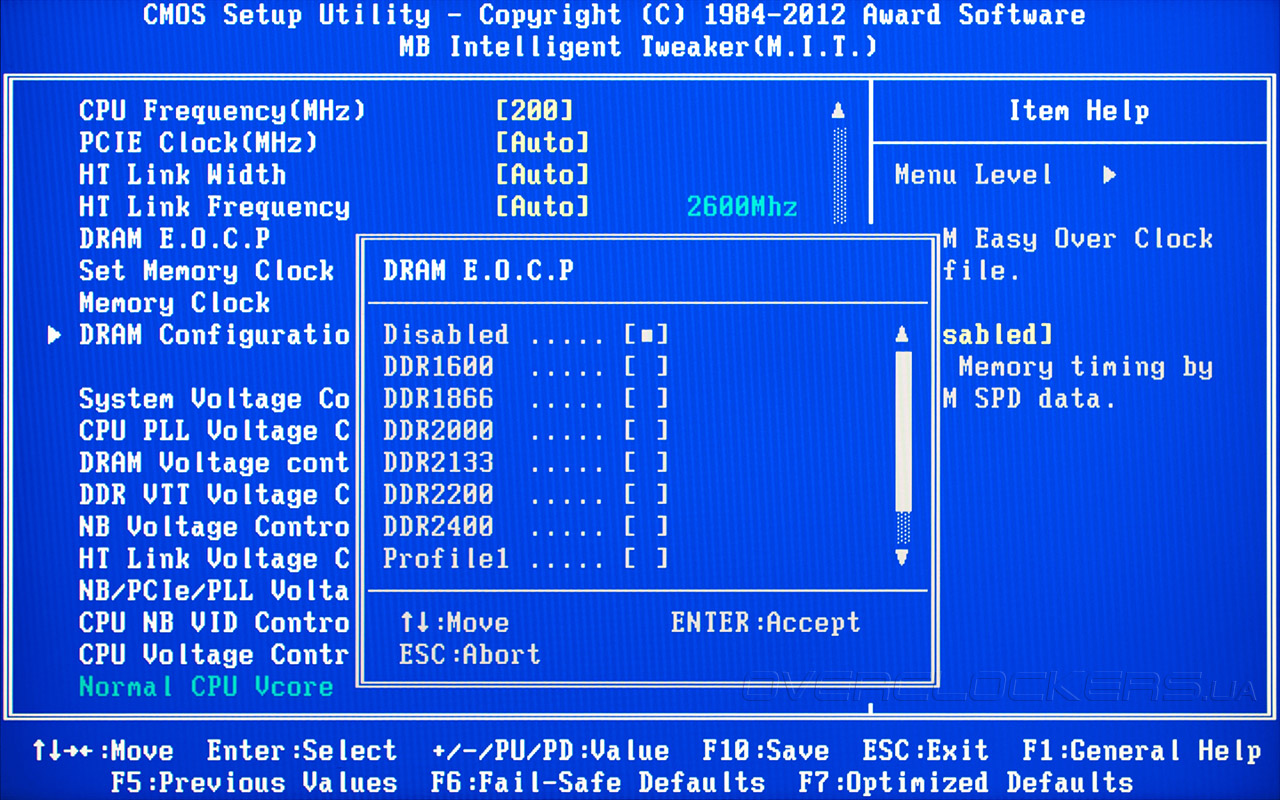
Task: Select the DRAM Voltage control row
Action: [215, 463]
